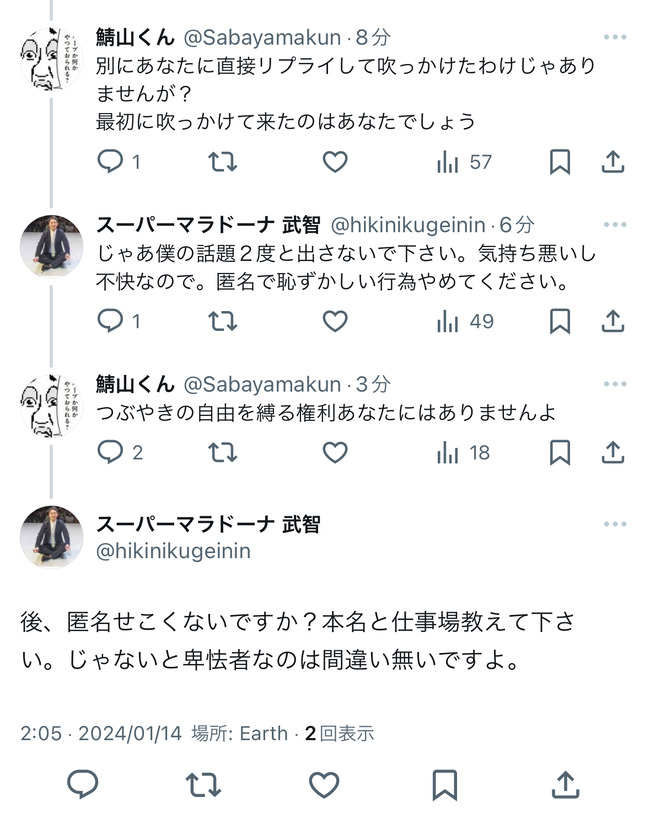The width and height of the screenshot is (650, 840).
Task: Open more options on the 8分 tweet
Action: pyautogui.click(x=615, y=37)
